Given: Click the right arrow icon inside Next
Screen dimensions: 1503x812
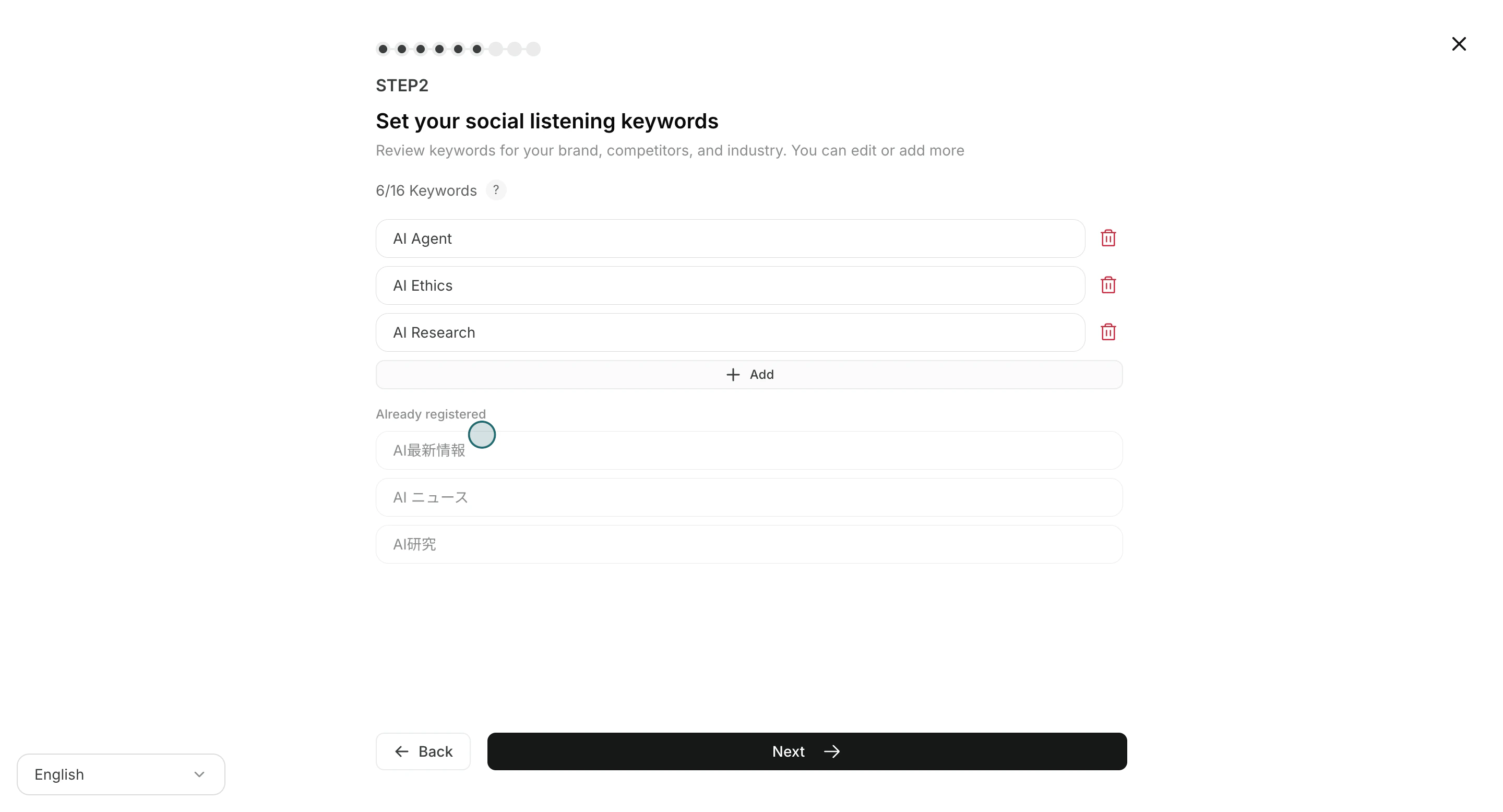Looking at the screenshot, I should tap(832, 751).
